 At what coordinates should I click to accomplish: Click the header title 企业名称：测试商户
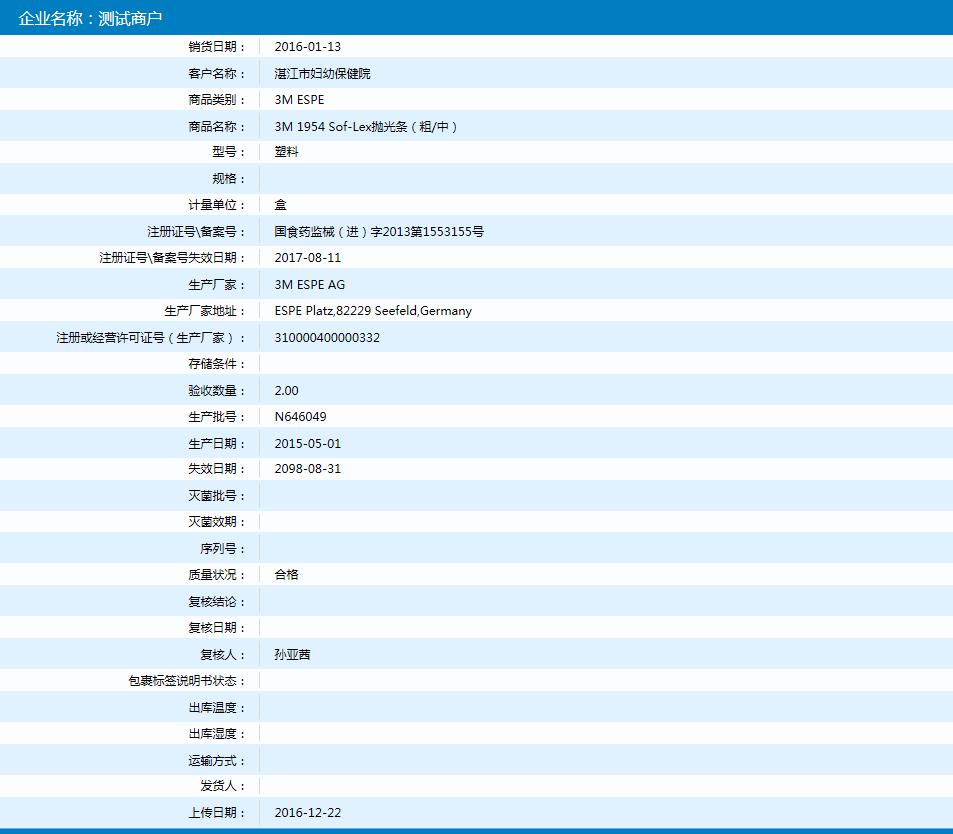[90, 18]
